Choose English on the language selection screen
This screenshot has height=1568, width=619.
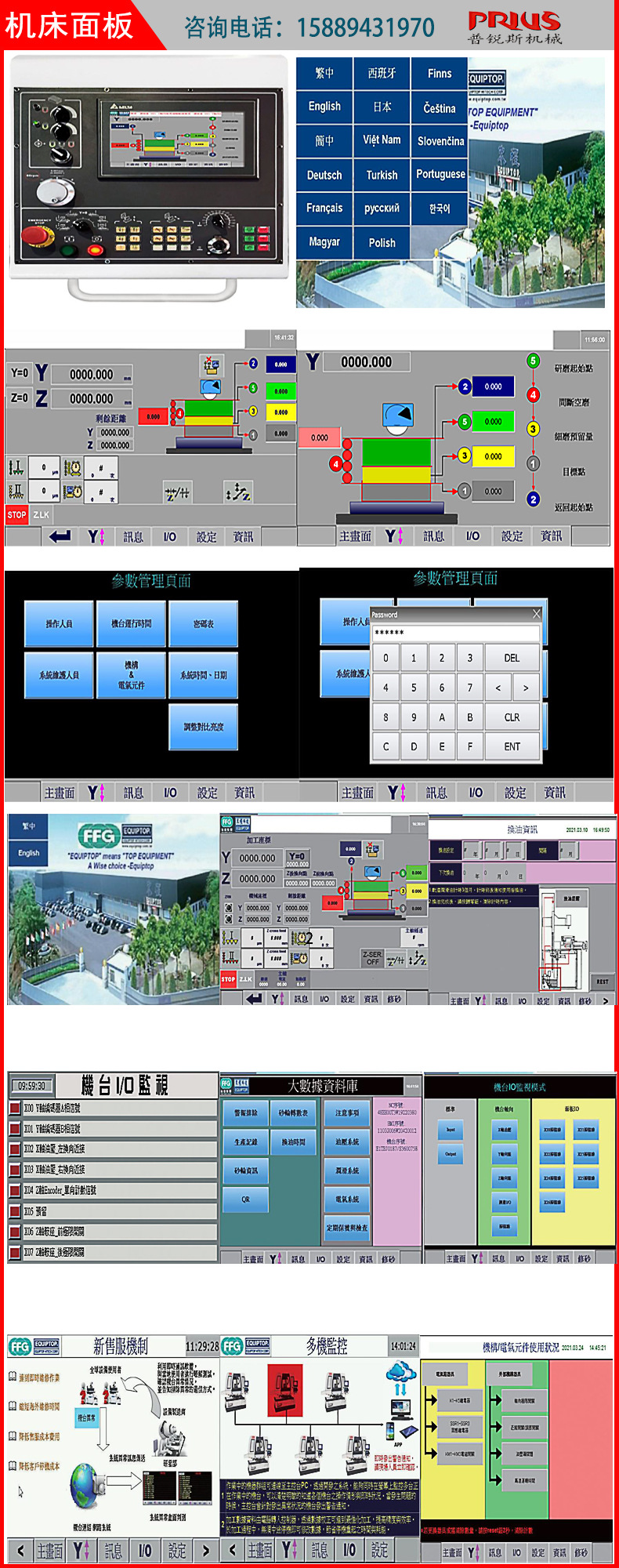[324, 106]
